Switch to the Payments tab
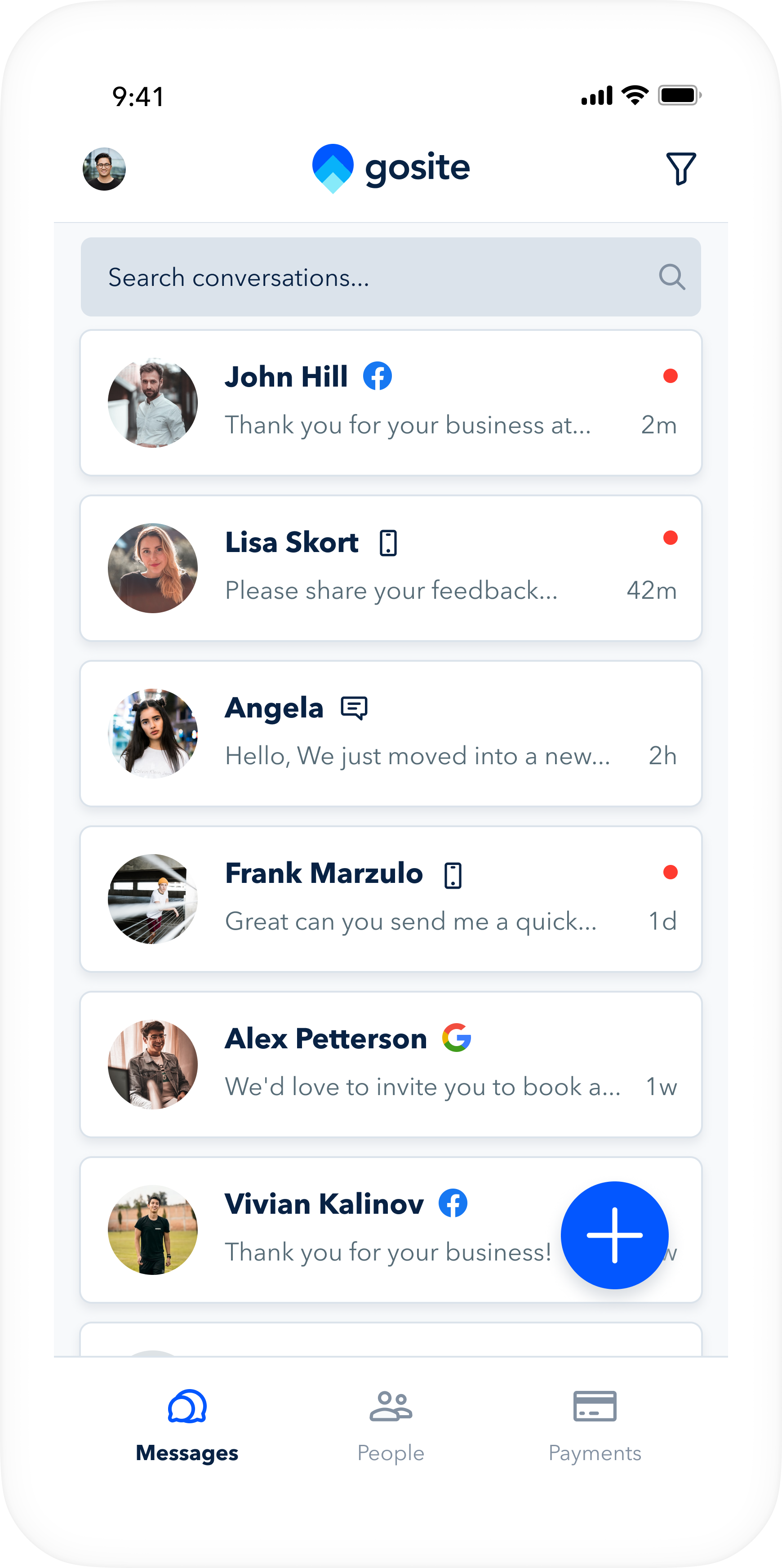782x1568 pixels. [595, 1425]
